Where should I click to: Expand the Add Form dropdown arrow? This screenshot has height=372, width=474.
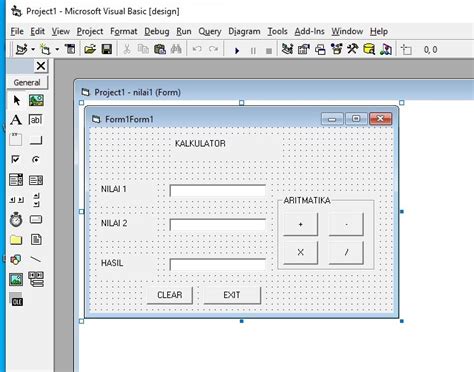[57, 49]
